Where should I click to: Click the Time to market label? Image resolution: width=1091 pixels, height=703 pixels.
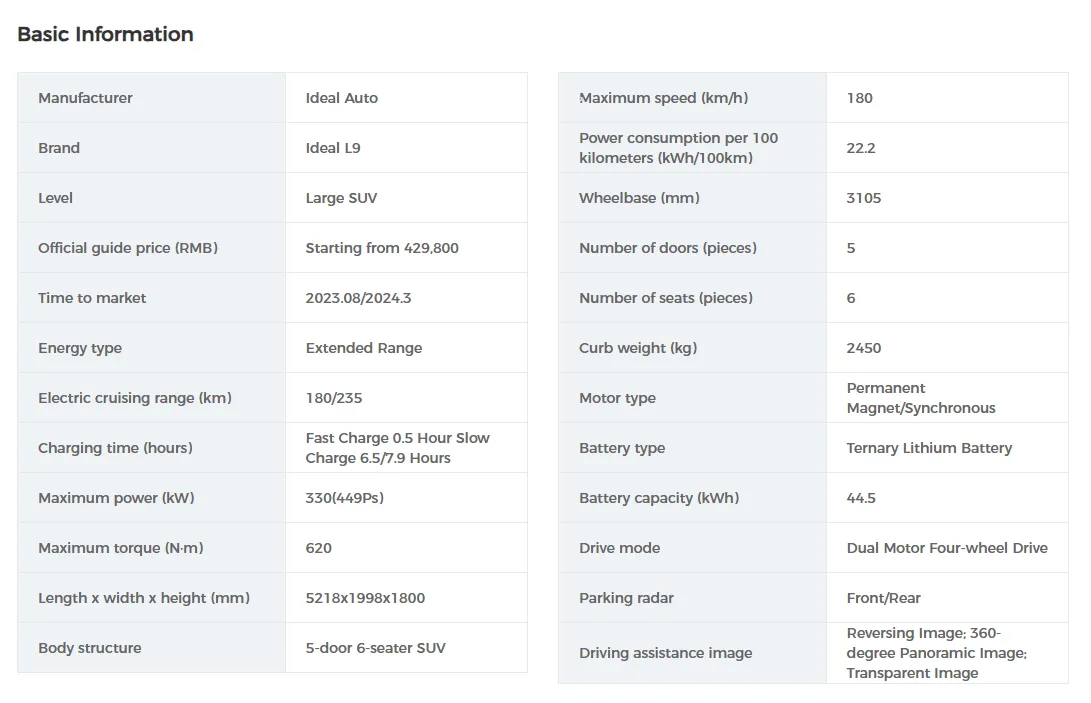[92, 298]
